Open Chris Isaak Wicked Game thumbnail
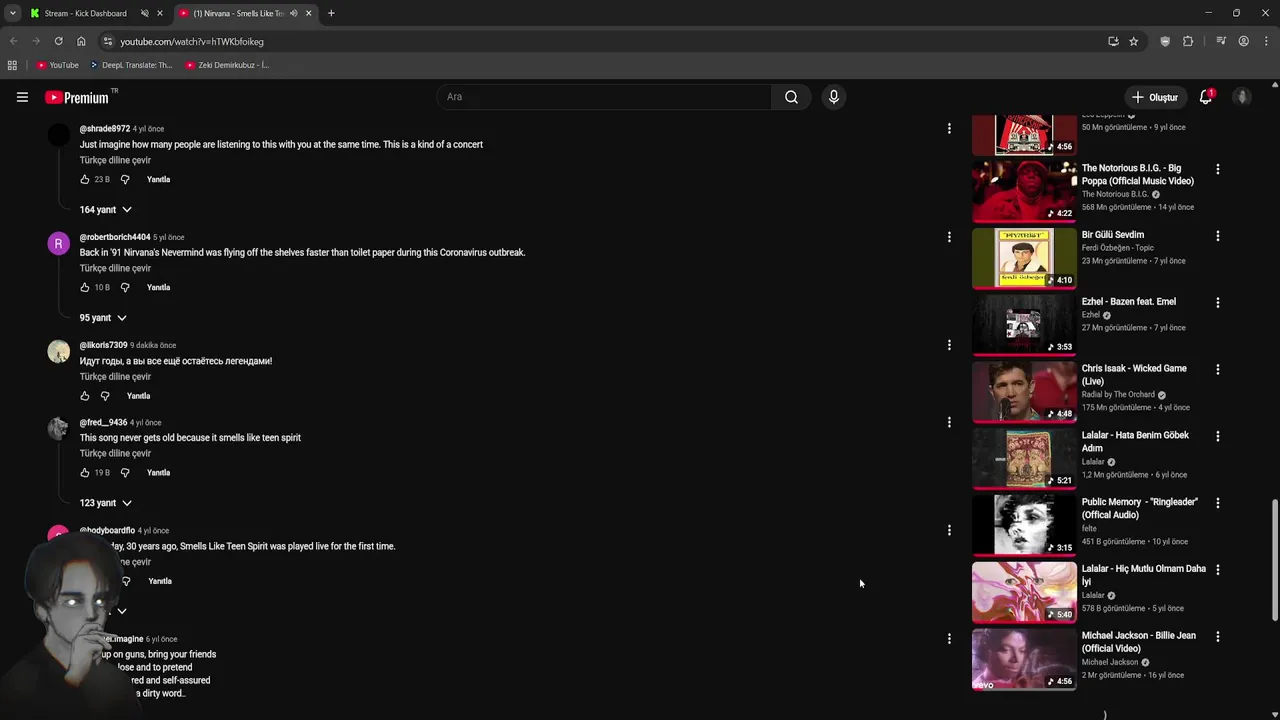 click(1024, 391)
